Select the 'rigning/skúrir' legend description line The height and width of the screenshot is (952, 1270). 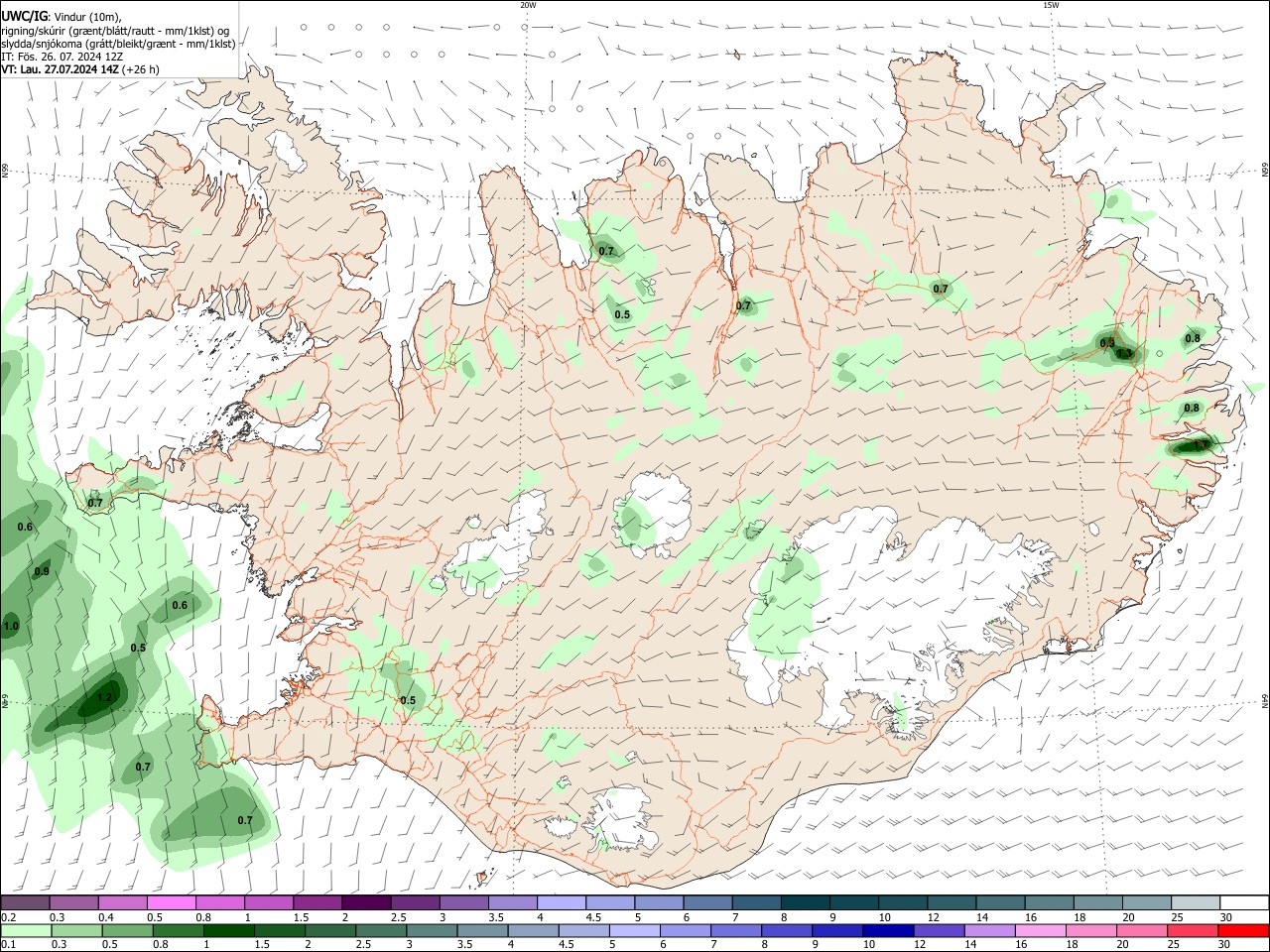coord(115,30)
